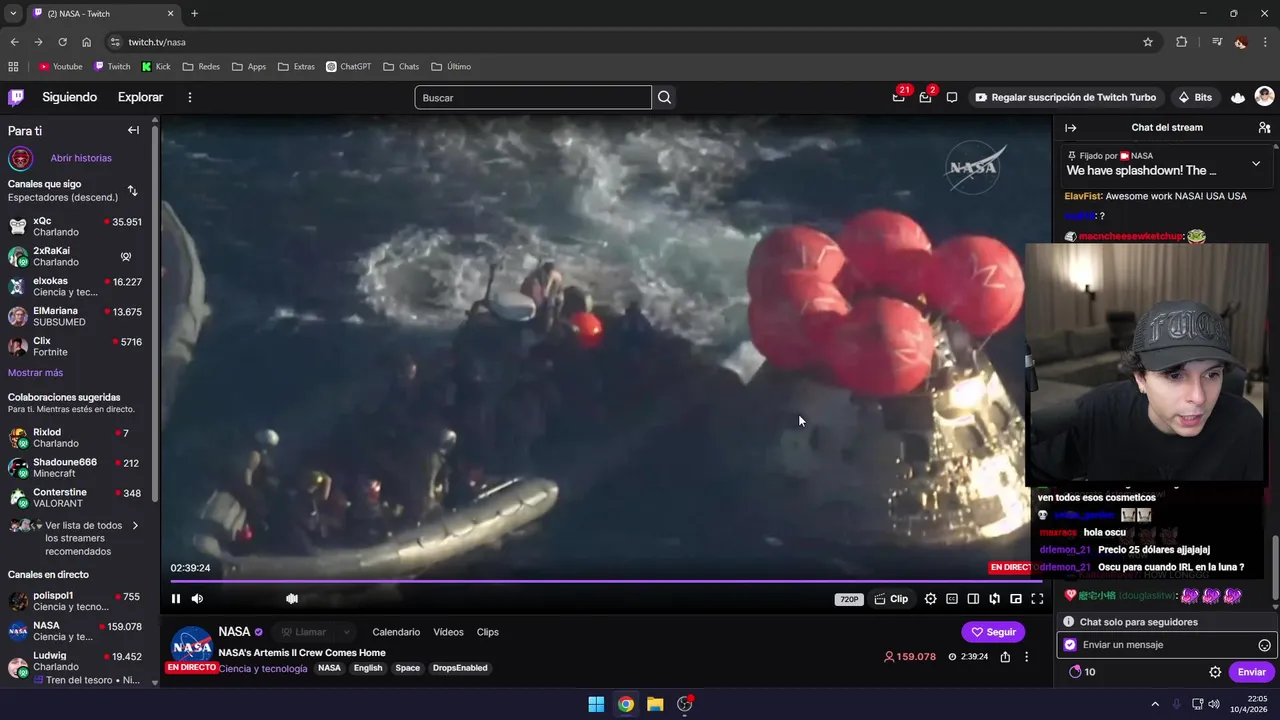This screenshot has height=720, width=1280.
Task: Click the Enviar chat button
Action: click(1251, 672)
